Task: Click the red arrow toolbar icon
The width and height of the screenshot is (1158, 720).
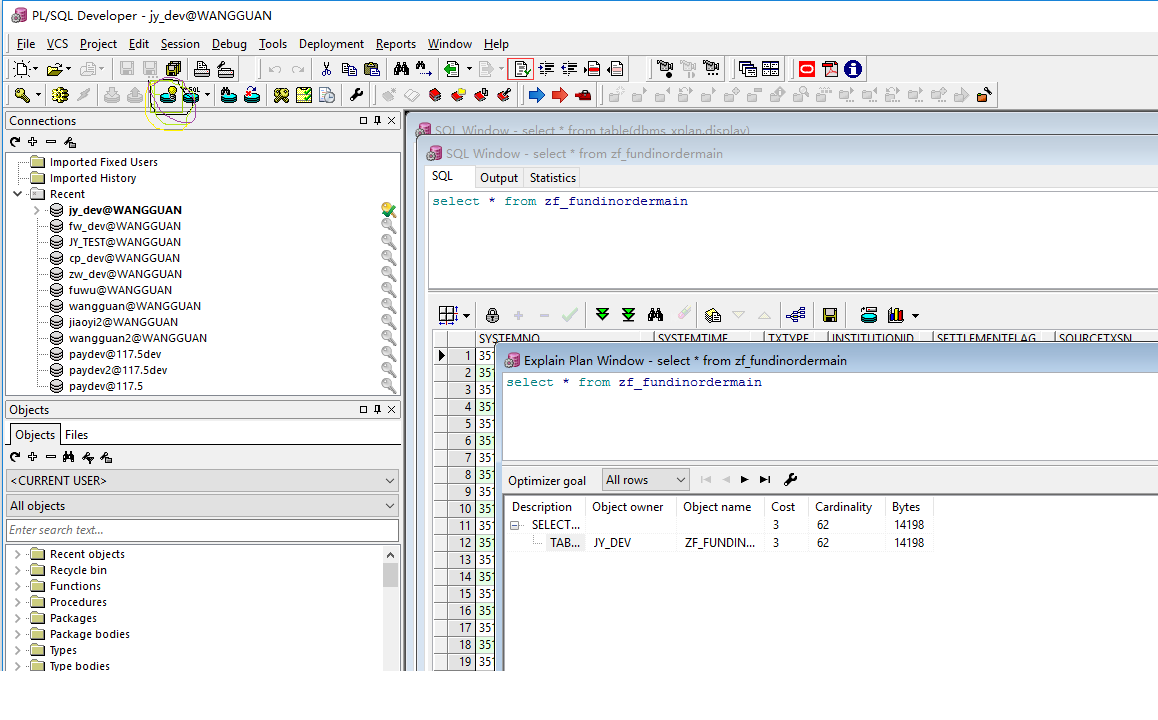Action: pyautogui.click(x=560, y=95)
